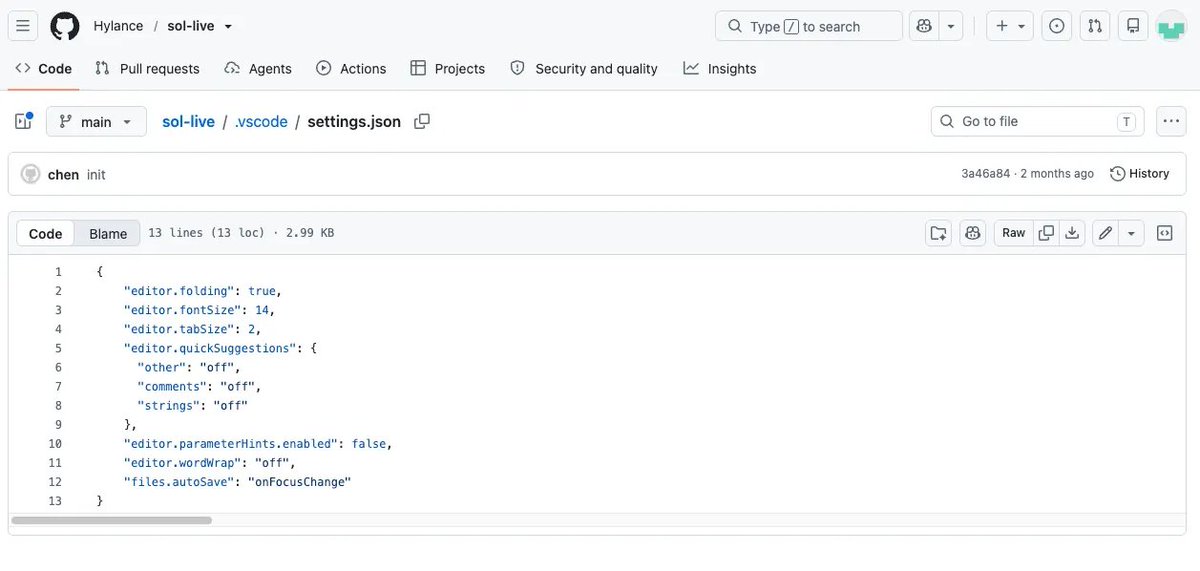Select line number 10
This screenshot has width=1200, height=571.
tap(55, 443)
